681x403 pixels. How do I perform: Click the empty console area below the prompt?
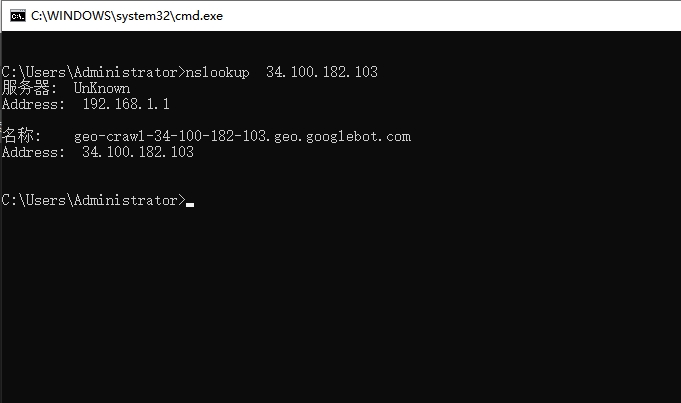340,304
